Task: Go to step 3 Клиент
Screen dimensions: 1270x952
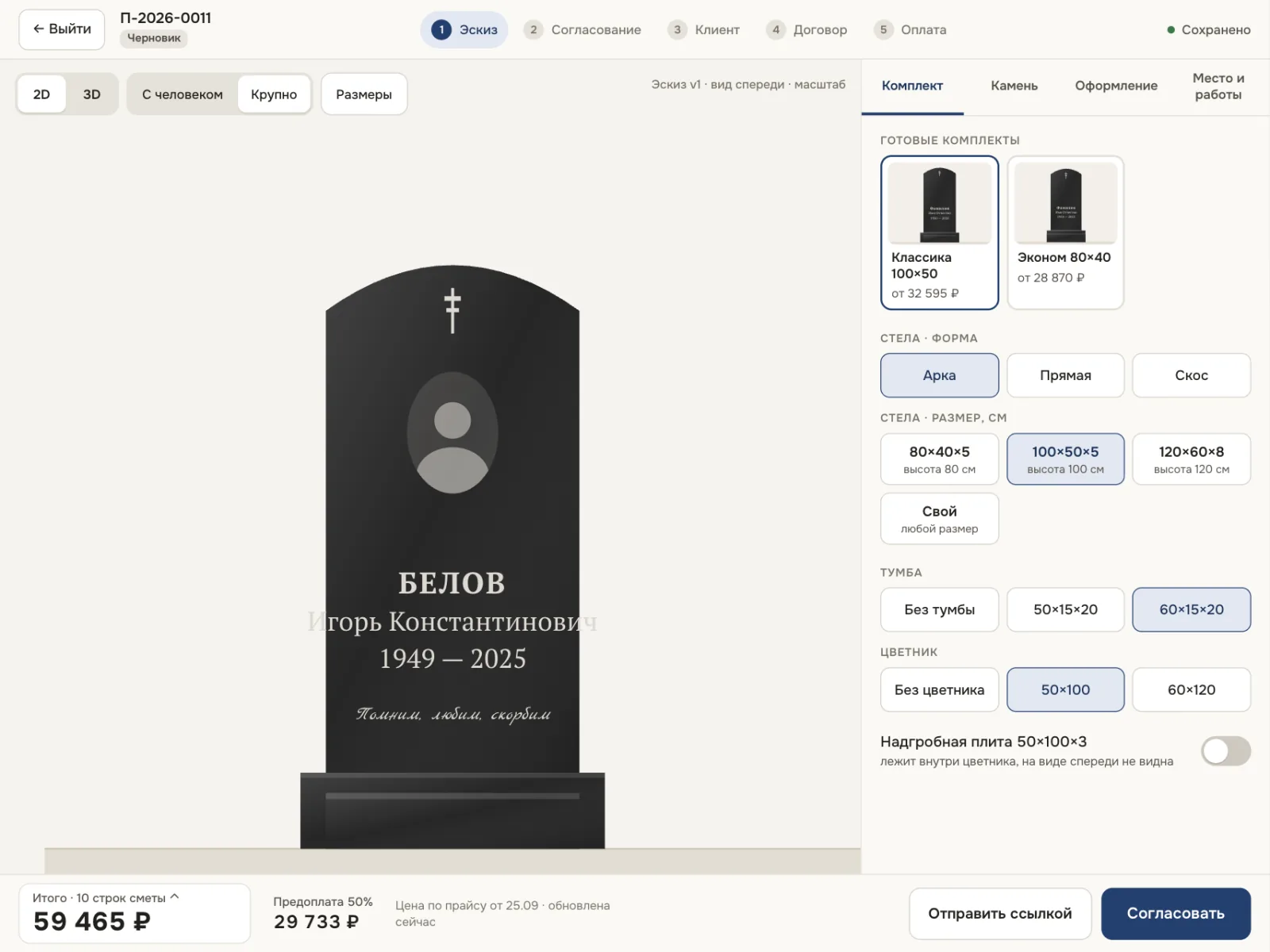Action: click(x=703, y=29)
